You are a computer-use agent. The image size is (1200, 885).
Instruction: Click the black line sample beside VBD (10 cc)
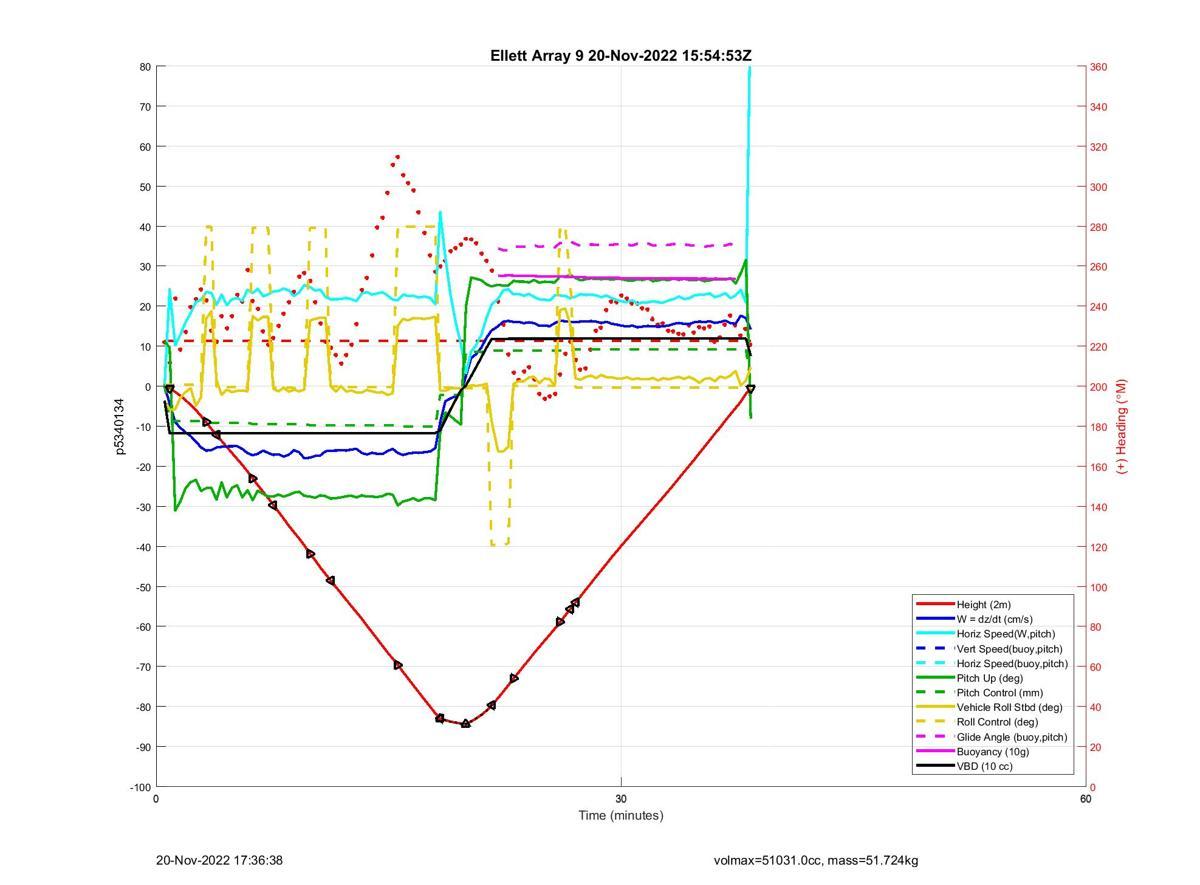[x=934, y=766]
